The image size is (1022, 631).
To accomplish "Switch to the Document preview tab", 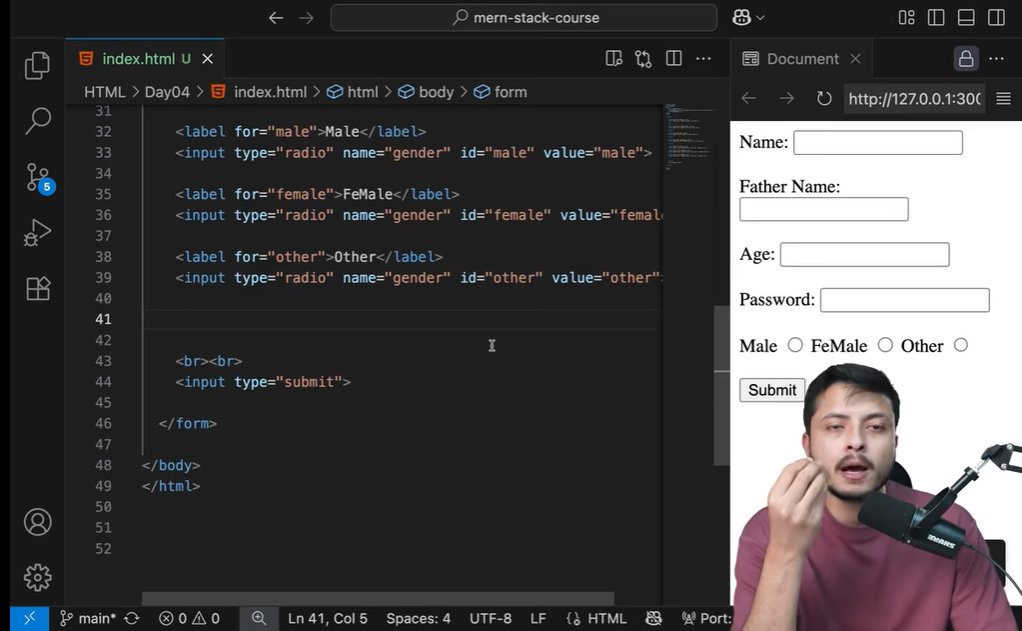I will click(802, 59).
